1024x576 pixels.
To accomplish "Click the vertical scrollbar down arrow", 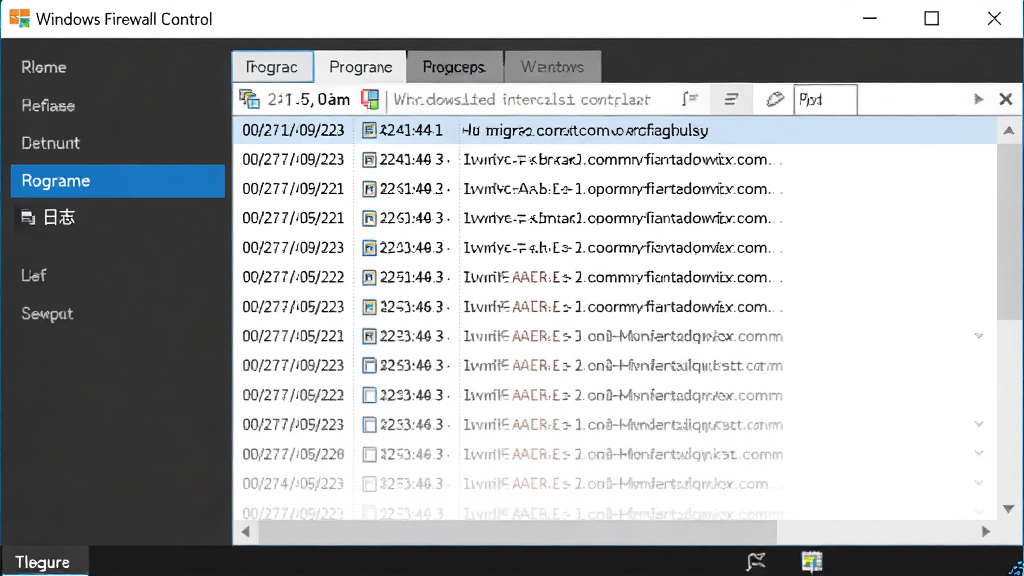I will pyautogui.click(x=1008, y=509).
